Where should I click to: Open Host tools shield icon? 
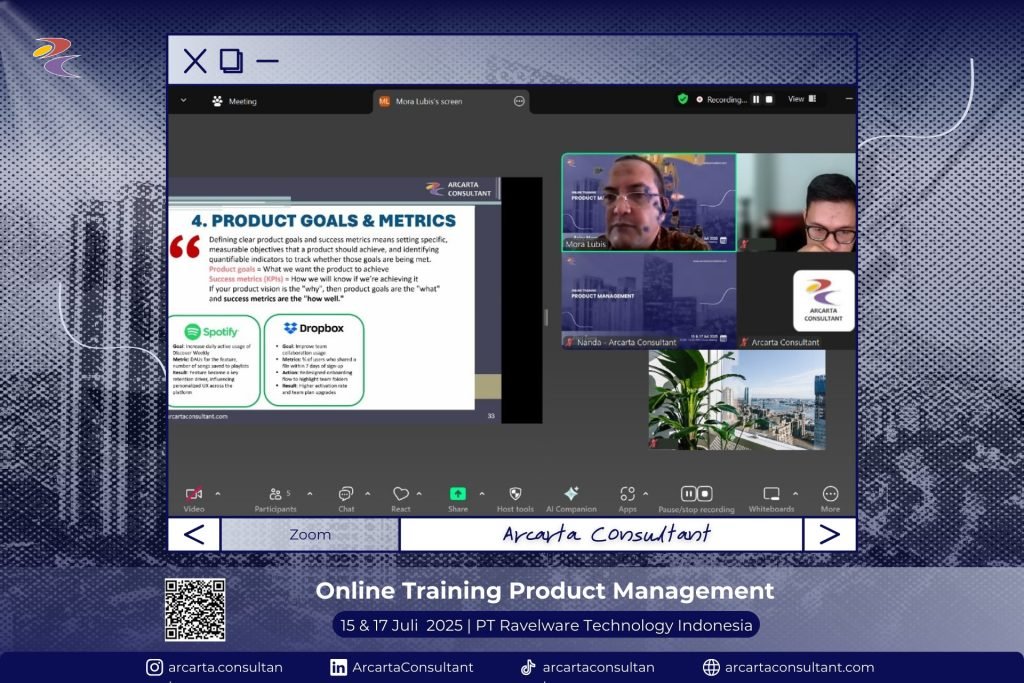pos(515,494)
